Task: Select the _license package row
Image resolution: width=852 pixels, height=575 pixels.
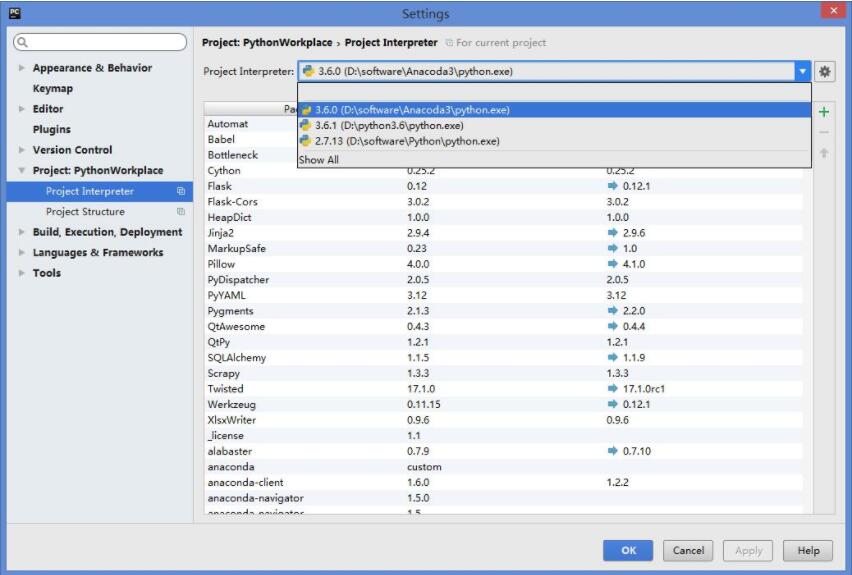Action: click(503, 436)
